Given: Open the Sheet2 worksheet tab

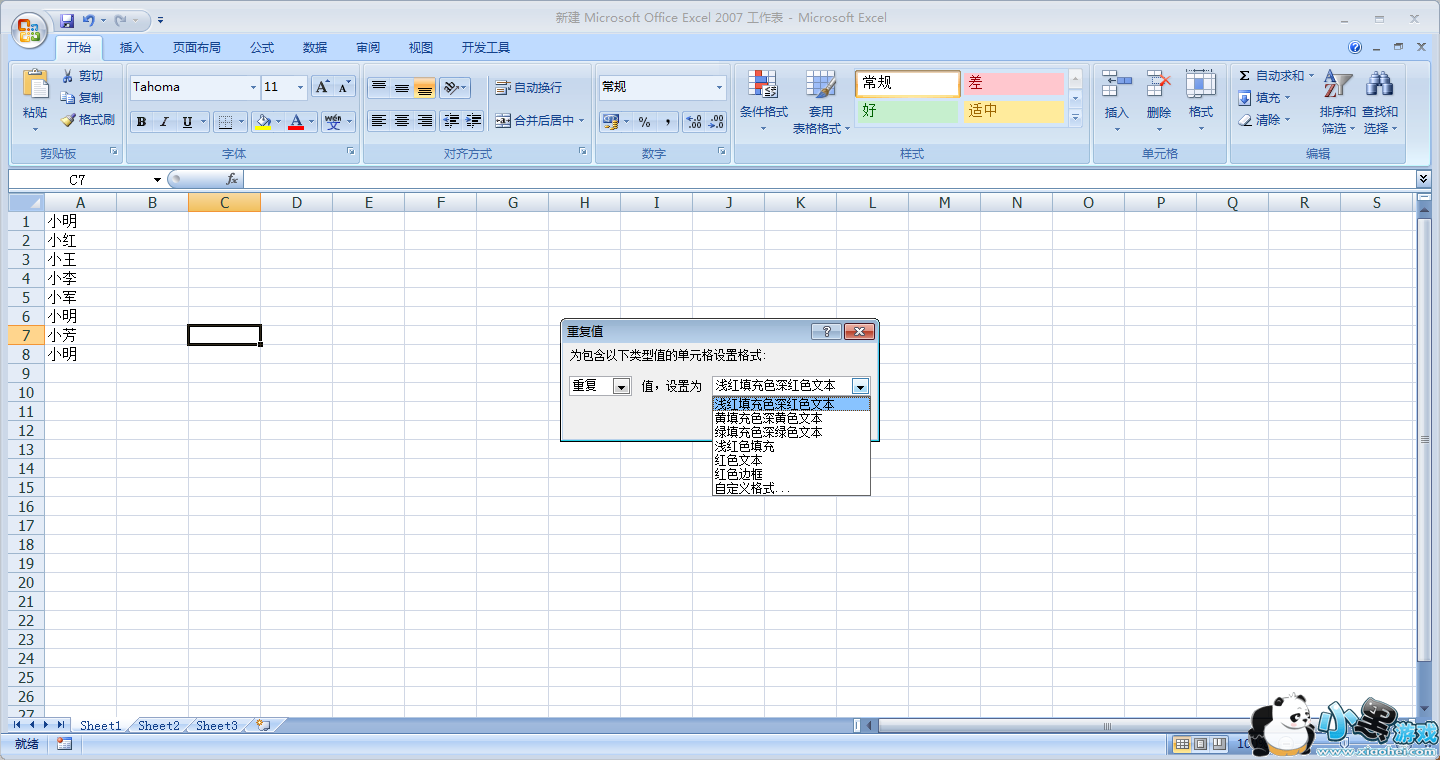Looking at the screenshot, I should (x=159, y=726).
